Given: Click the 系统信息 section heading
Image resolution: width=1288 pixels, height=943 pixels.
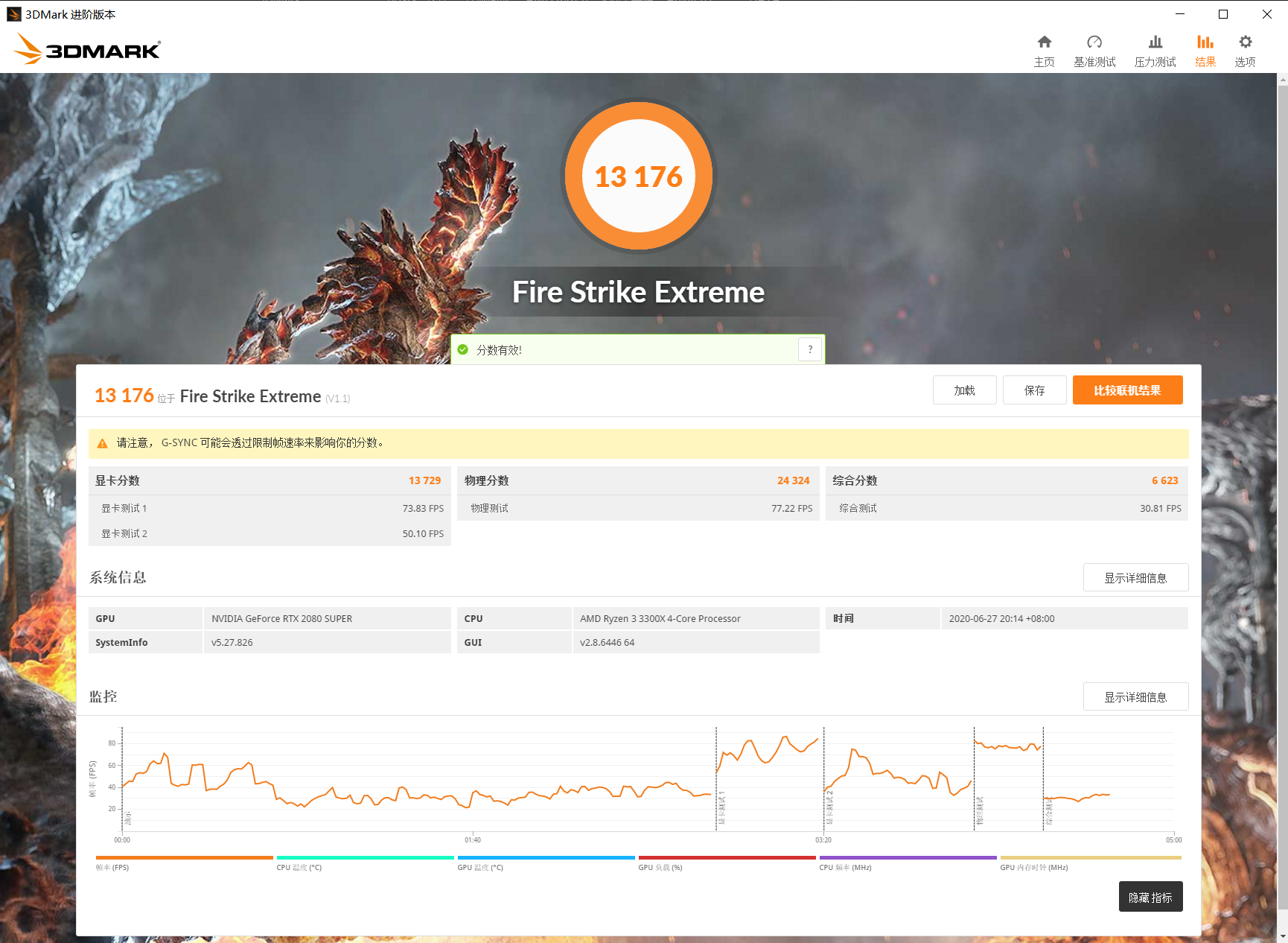Looking at the screenshot, I should coord(118,577).
